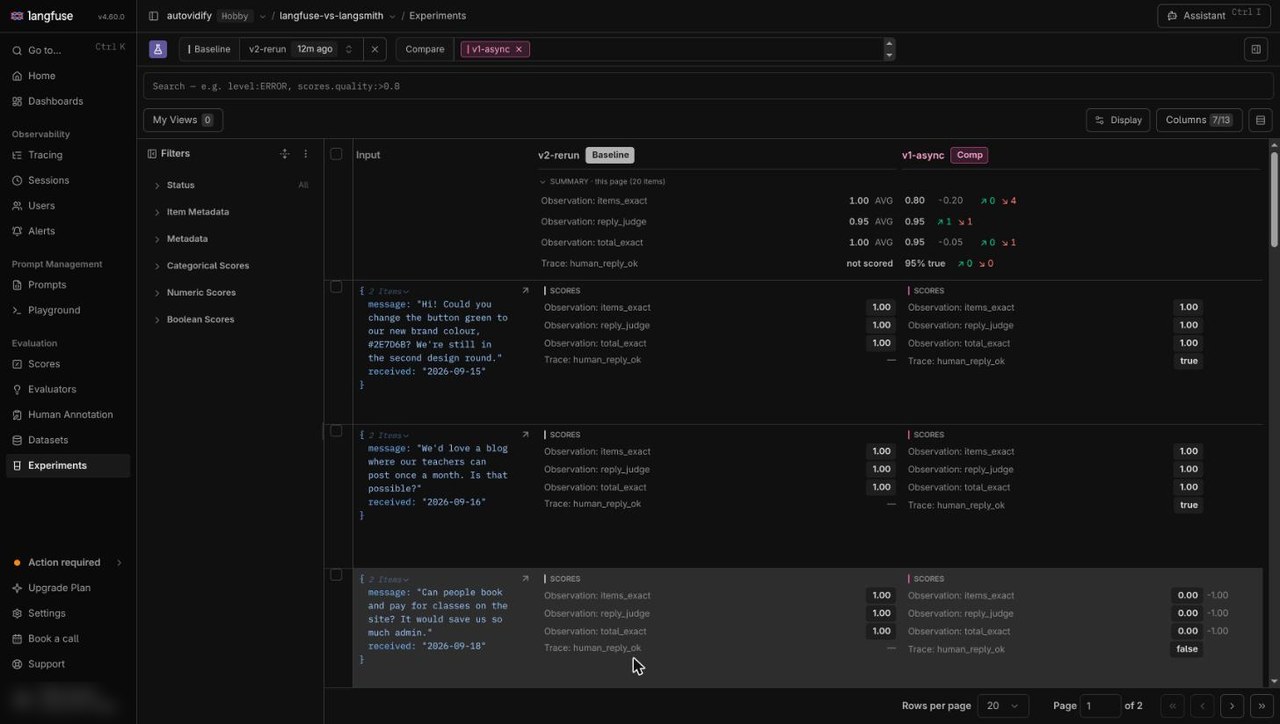
Task: Expand the Boolean Scores filter
Action: 232,320
